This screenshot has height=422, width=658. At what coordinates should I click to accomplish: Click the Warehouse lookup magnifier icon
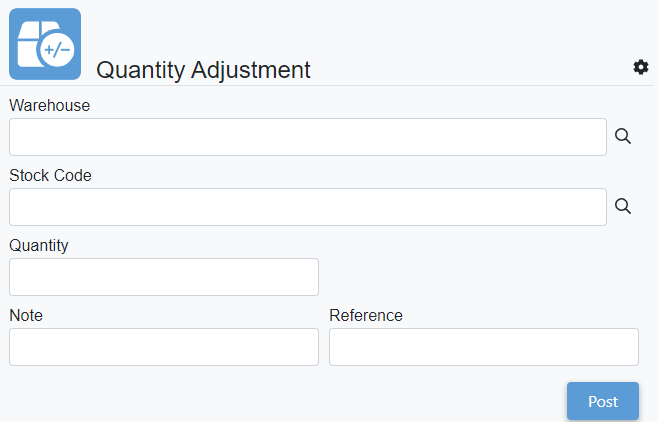[623, 136]
